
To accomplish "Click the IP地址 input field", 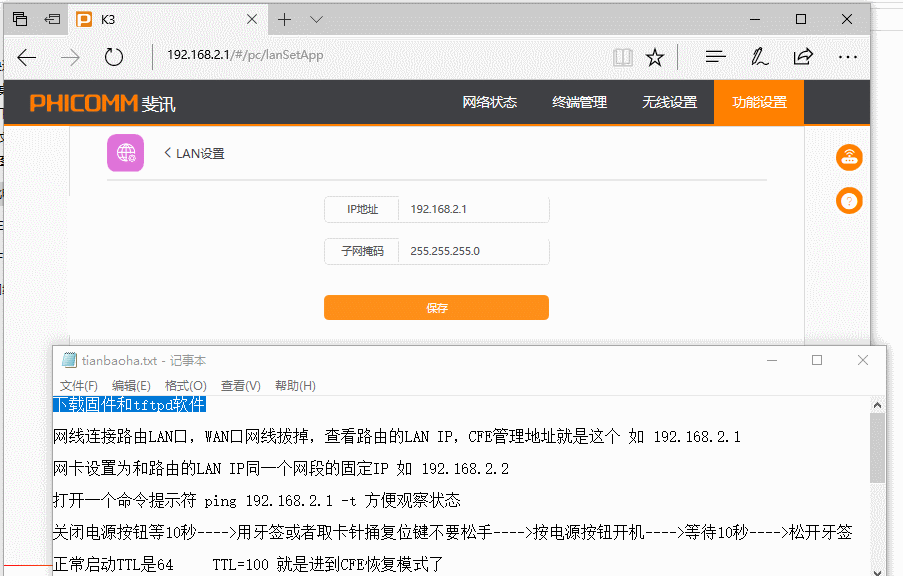I will [473, 209].
